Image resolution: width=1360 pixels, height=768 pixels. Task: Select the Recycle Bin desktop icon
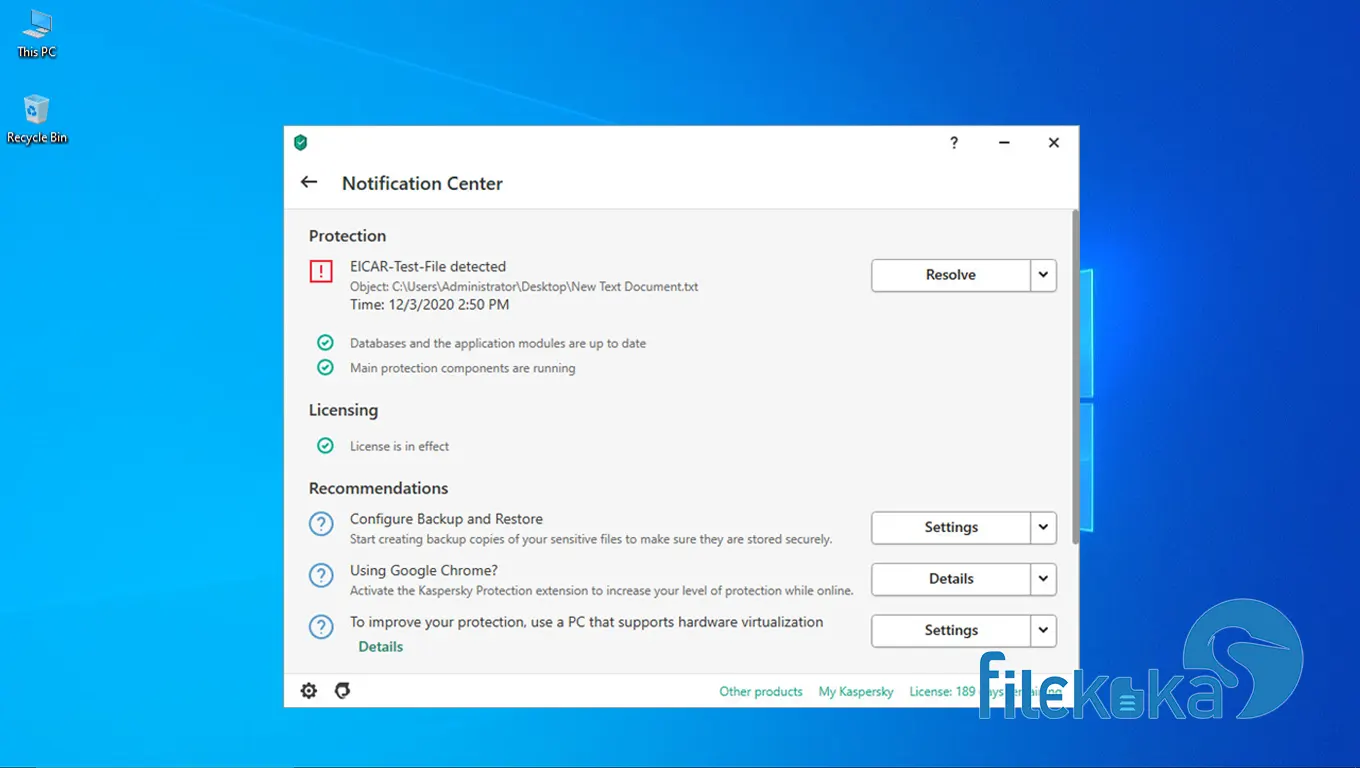tap(37, 120)
